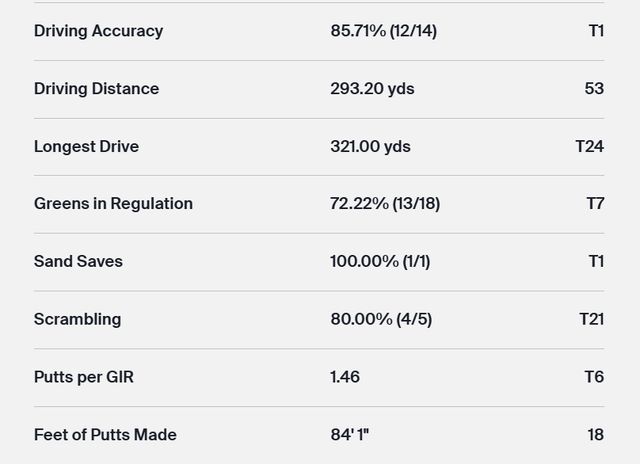Select the 100.00% (1/1) sand saves value
Screen dimensions: 640x464
pos(379,262)
